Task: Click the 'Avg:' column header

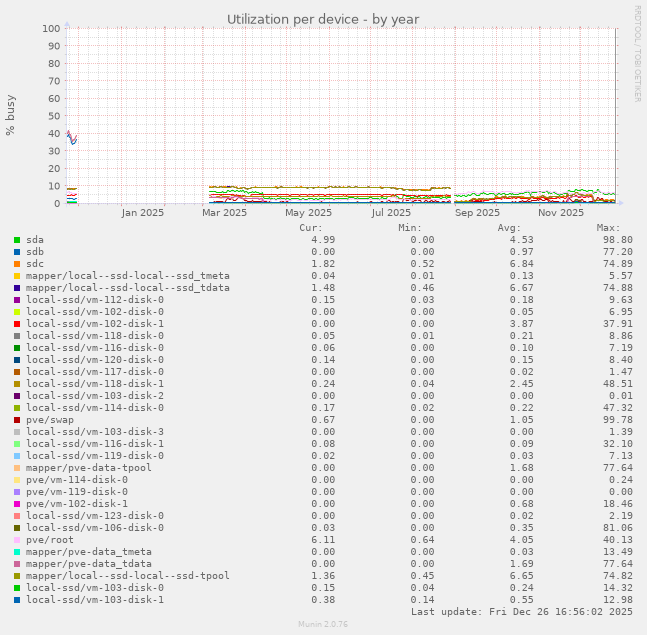Action: pos(509,228)
